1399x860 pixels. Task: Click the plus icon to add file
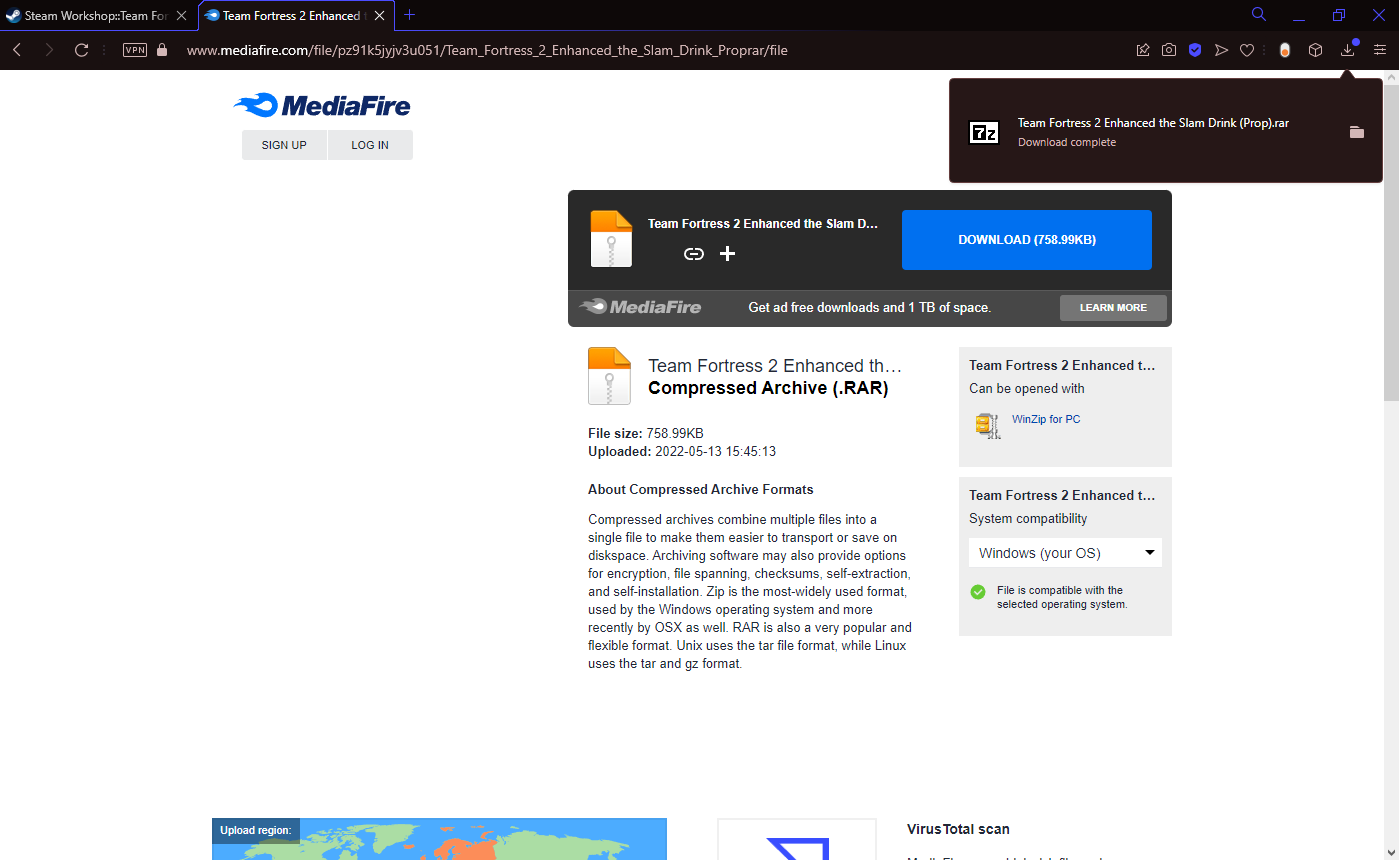coord(728,254)
